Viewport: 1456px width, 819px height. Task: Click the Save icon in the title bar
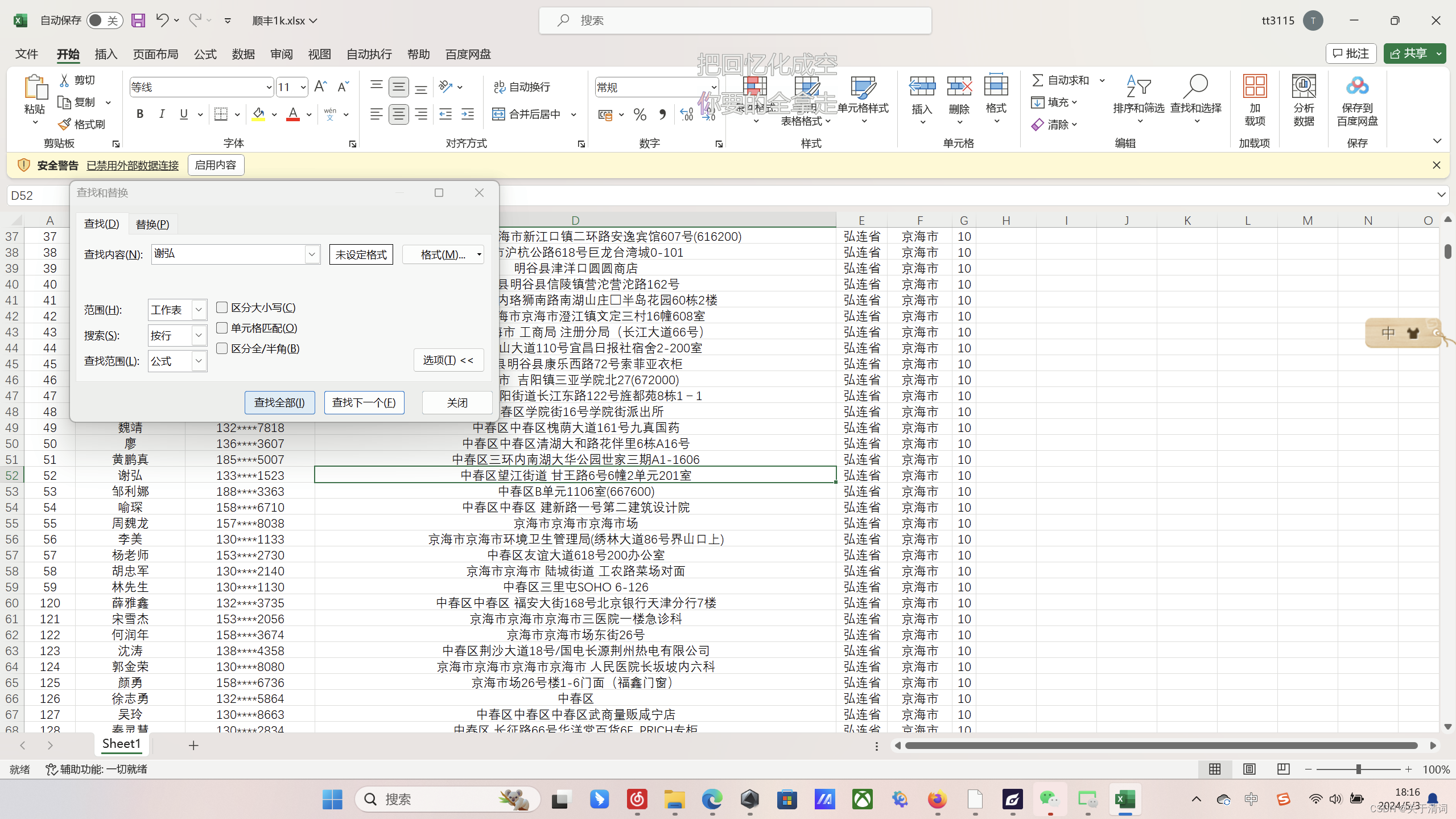coord(138,20)
